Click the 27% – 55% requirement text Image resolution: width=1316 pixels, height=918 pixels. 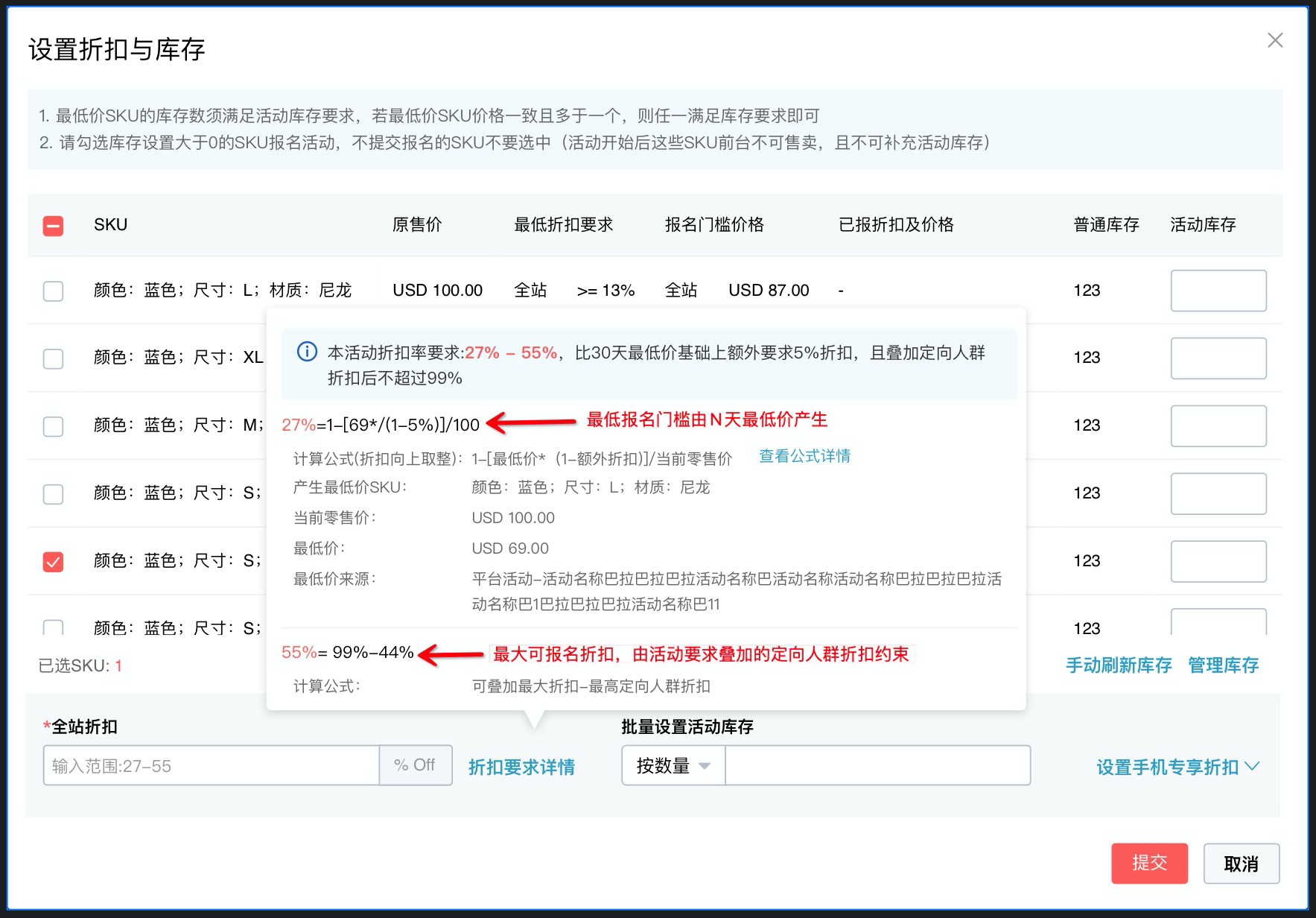tap(511, 352)
